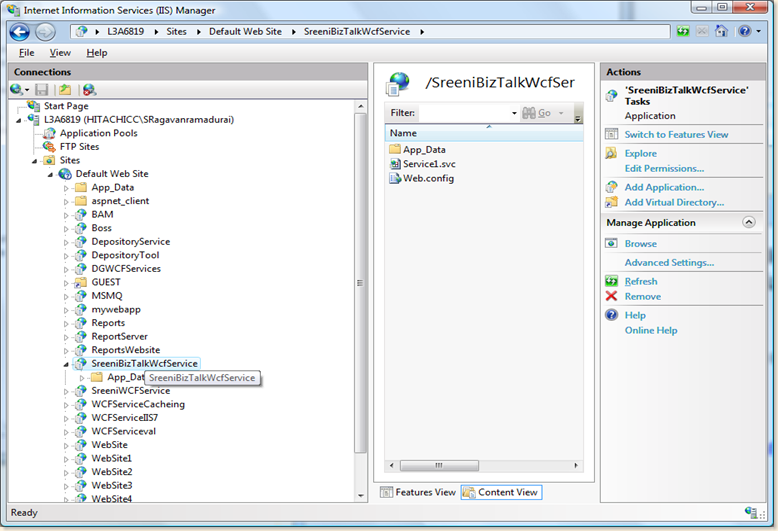
Task: Click the Connections tree scroll down arrow
Action: (x=361, y=496)
